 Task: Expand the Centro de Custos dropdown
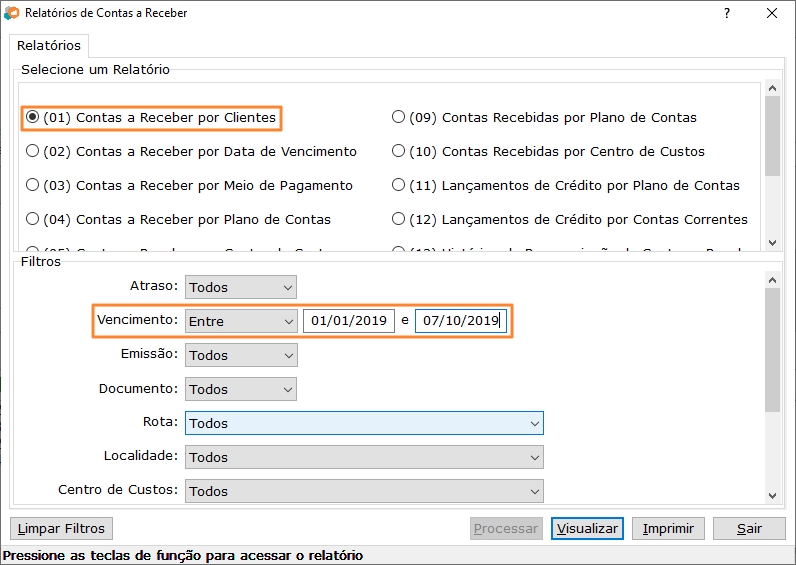pyautogui.click(x=364, y=491)
